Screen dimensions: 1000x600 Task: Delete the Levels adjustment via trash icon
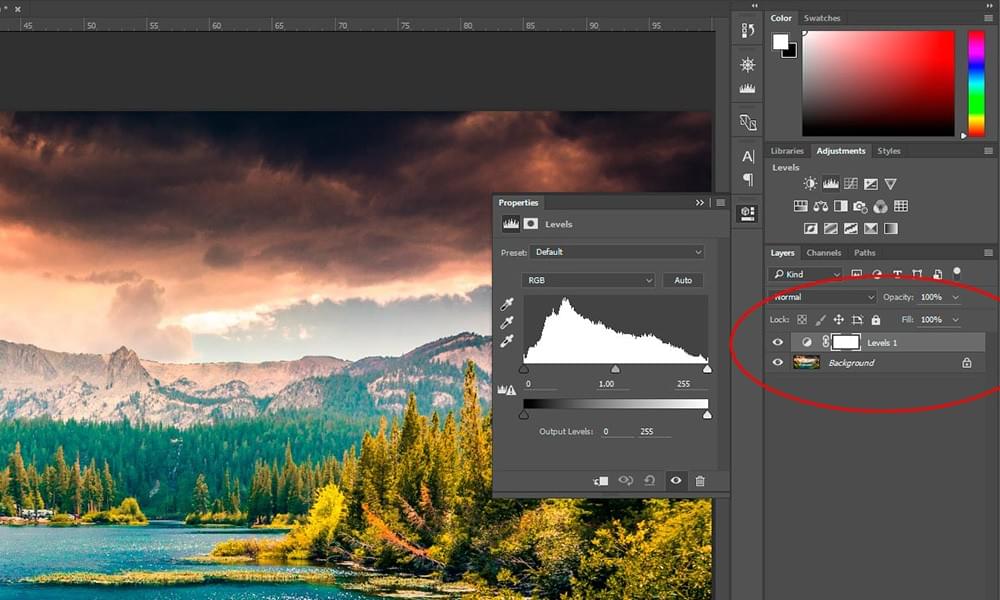pos(700,480)
